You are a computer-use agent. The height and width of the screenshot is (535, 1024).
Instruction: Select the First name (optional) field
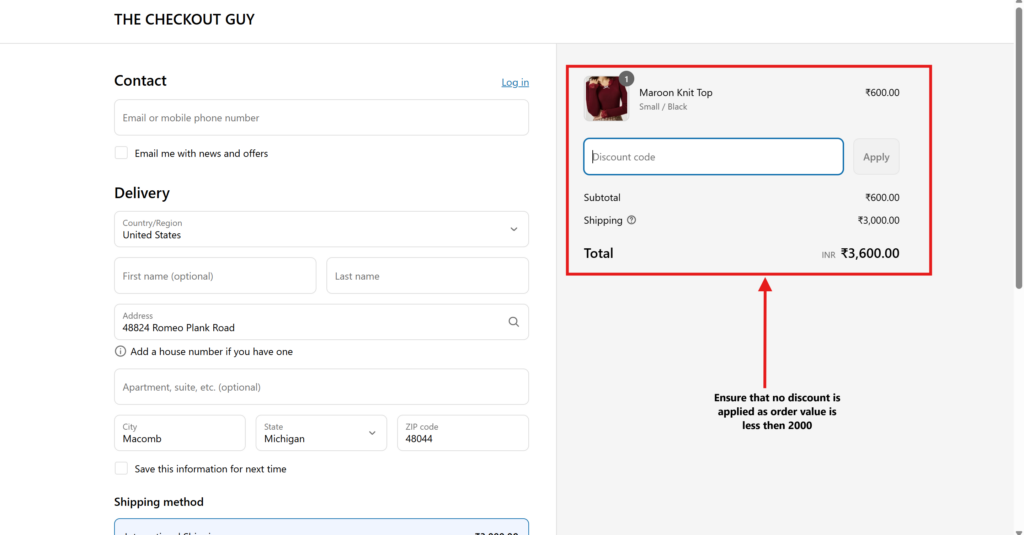point(215,276)
